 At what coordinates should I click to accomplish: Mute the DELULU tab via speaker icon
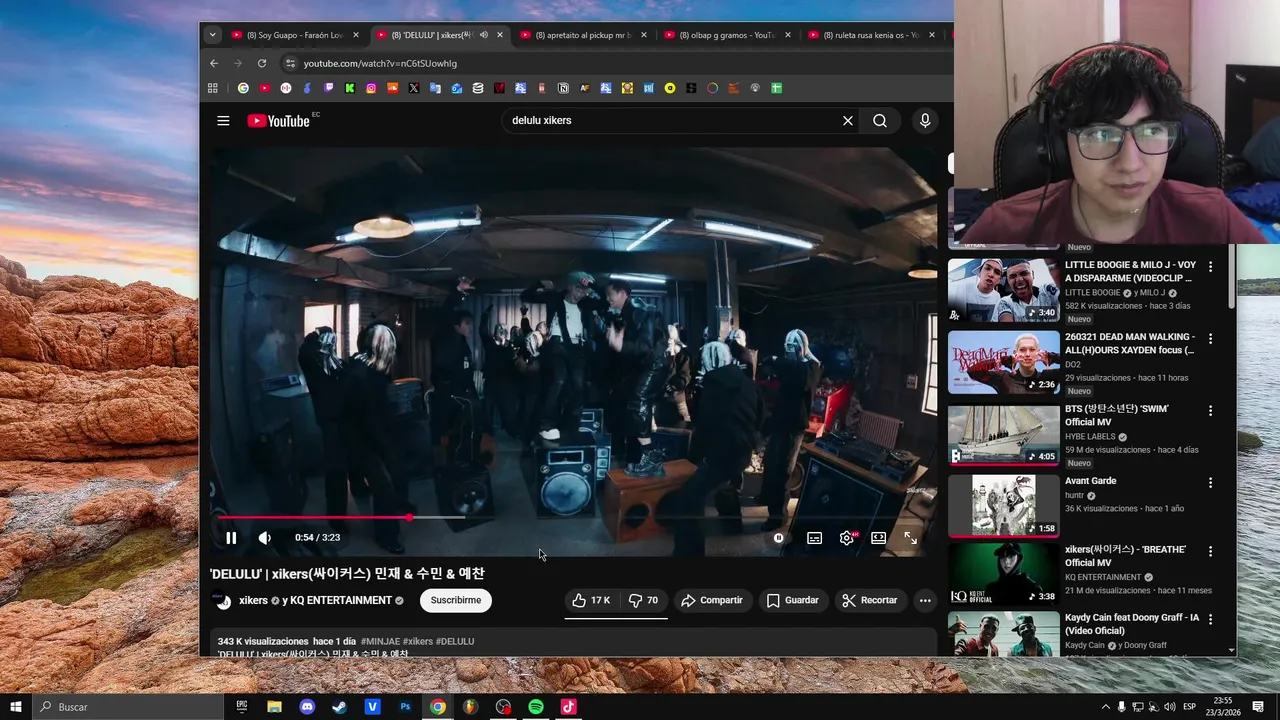pyautogui.click(x=484, y=35)
